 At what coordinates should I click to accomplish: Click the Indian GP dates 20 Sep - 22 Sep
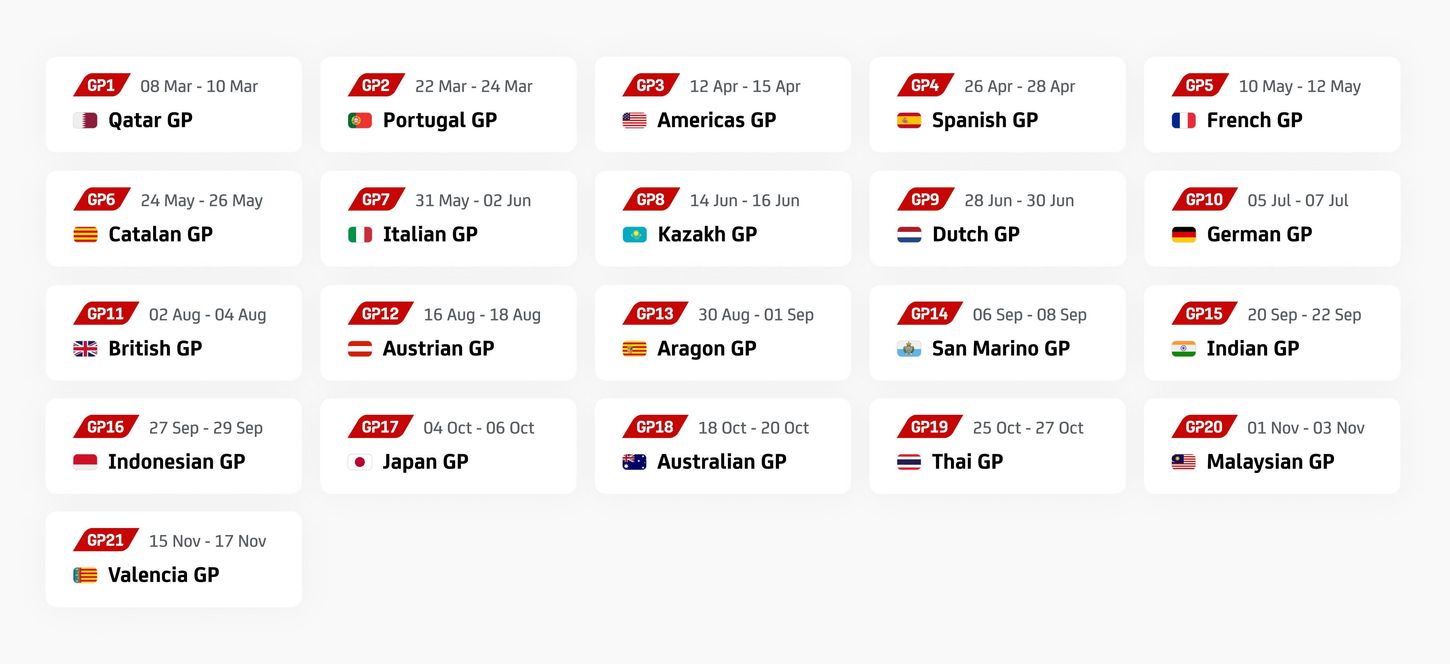pos(1304,315)
